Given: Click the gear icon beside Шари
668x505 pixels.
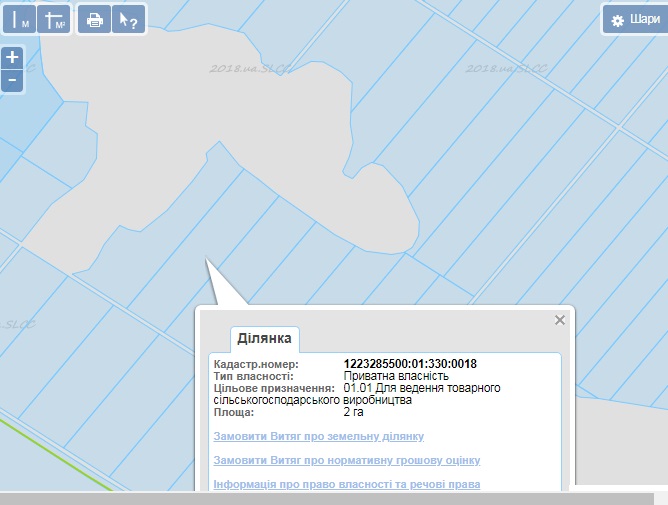Looking at the screenshot, I should (617, 20).
